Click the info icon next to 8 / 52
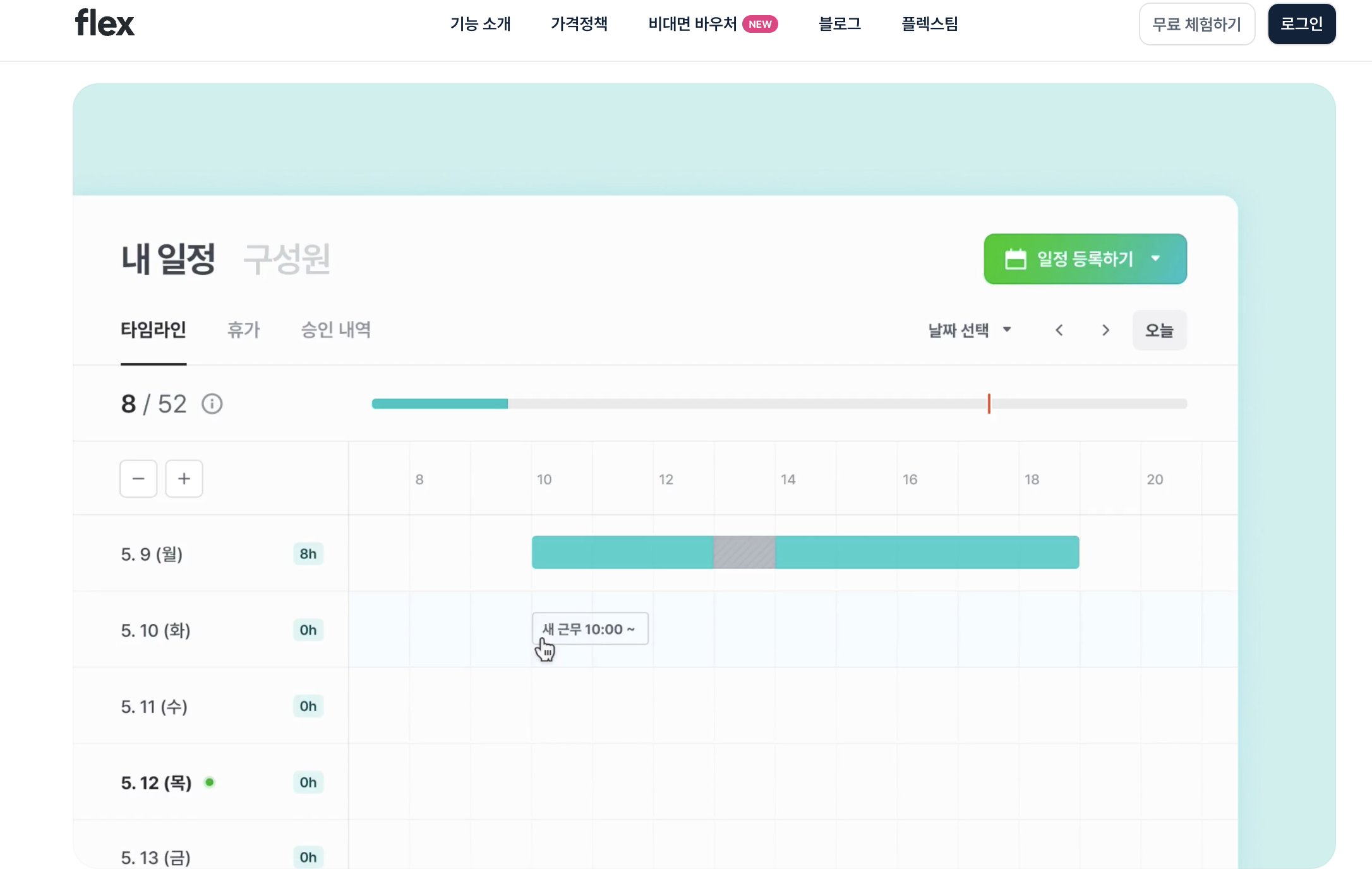The image size is (1372, 893). 212,404
